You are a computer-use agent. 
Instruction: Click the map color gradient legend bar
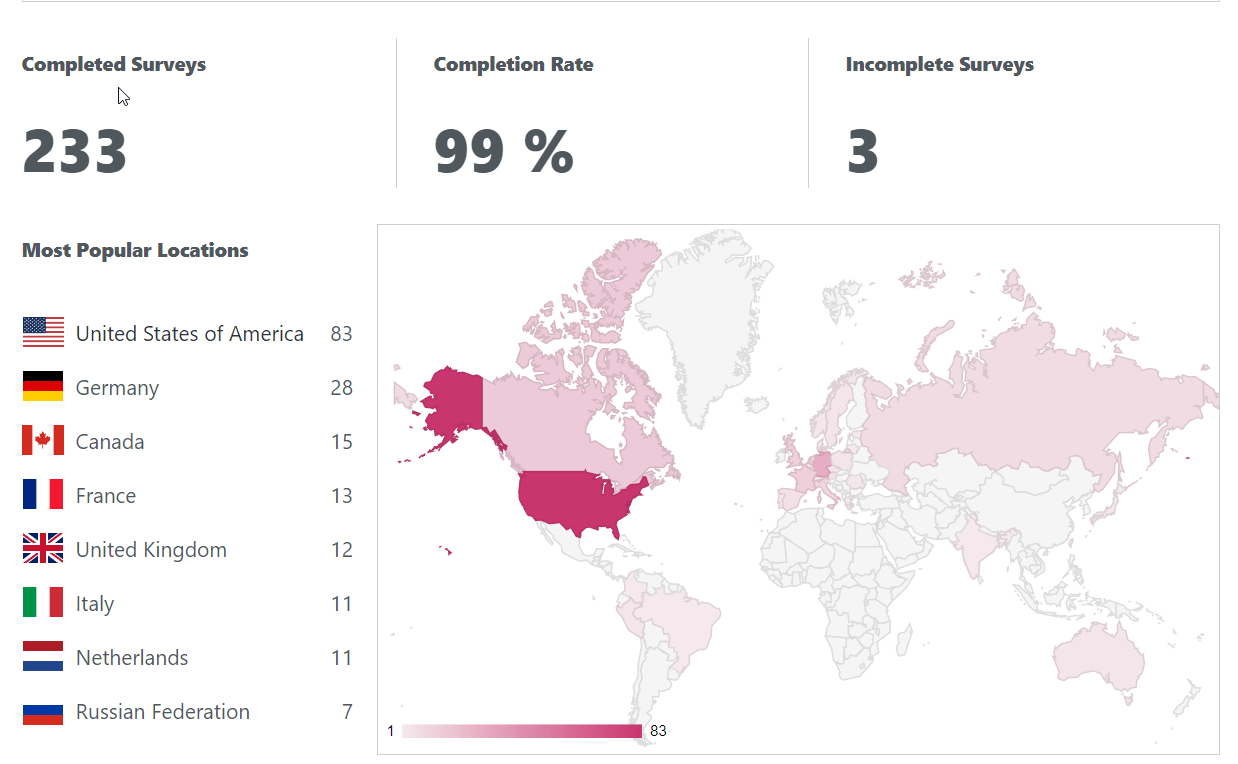pos(521,731)
